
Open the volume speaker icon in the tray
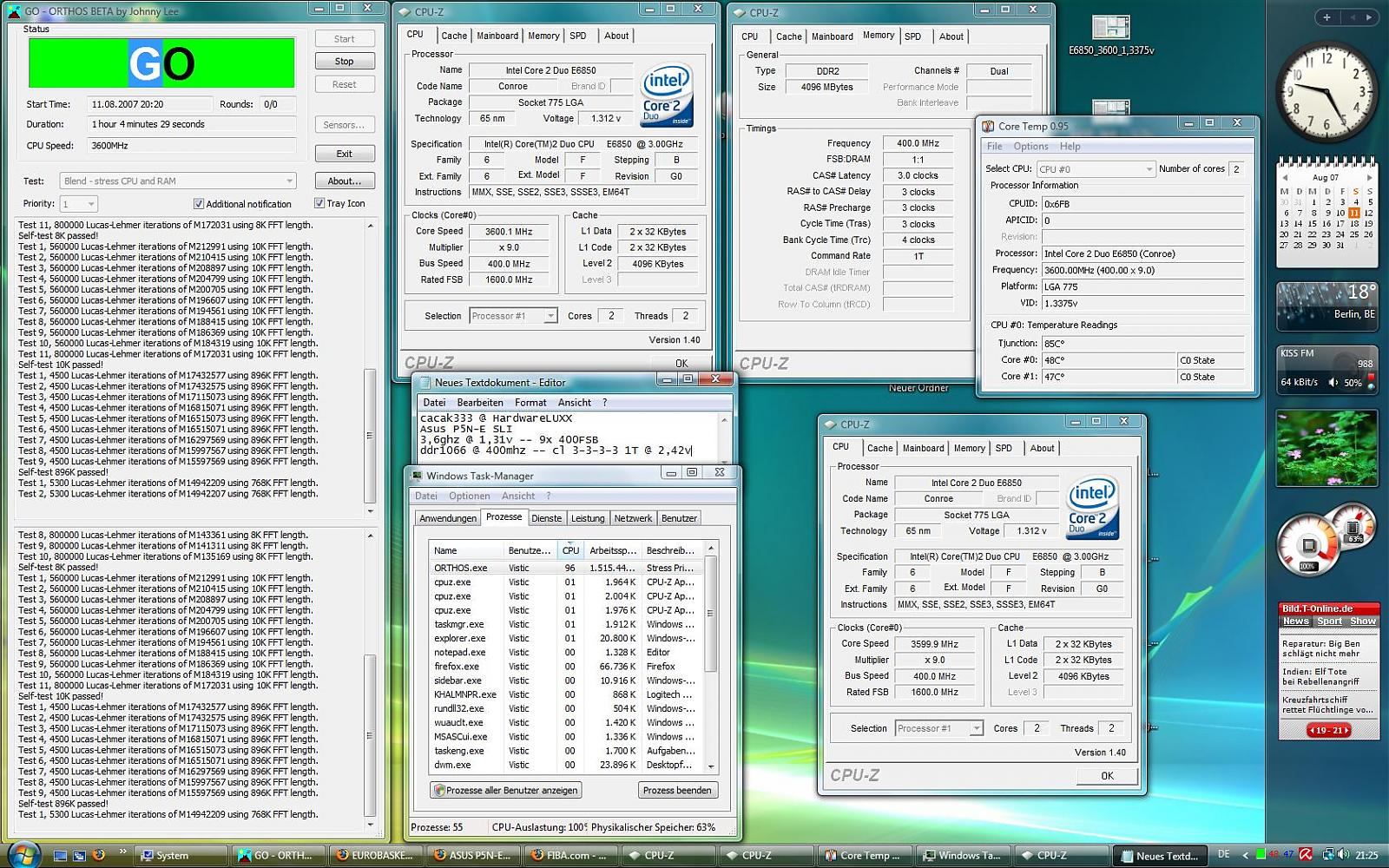click(x=1344, y=855)
